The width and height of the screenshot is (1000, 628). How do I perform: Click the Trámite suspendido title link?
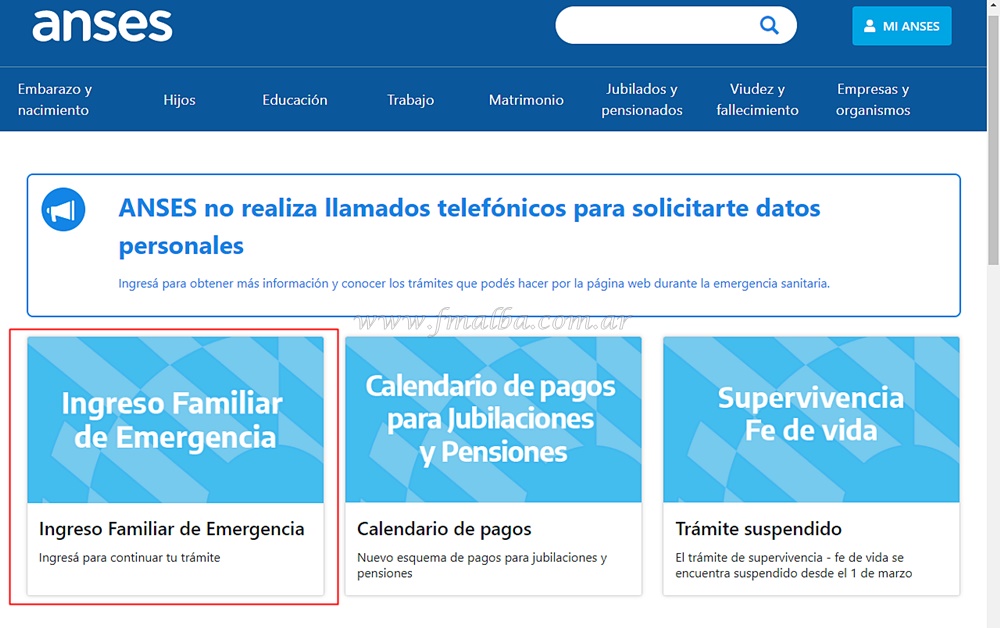(x=758, y=529)
